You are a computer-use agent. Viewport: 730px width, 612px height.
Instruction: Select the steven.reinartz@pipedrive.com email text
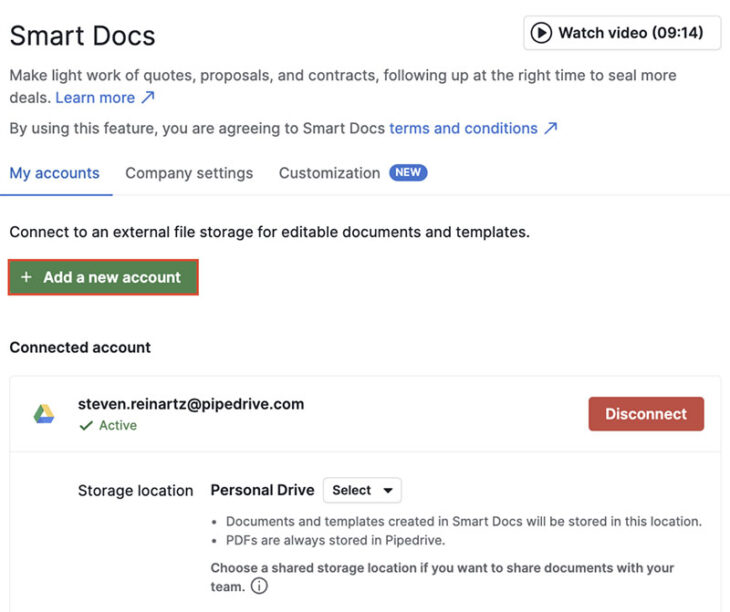point(191,404)
